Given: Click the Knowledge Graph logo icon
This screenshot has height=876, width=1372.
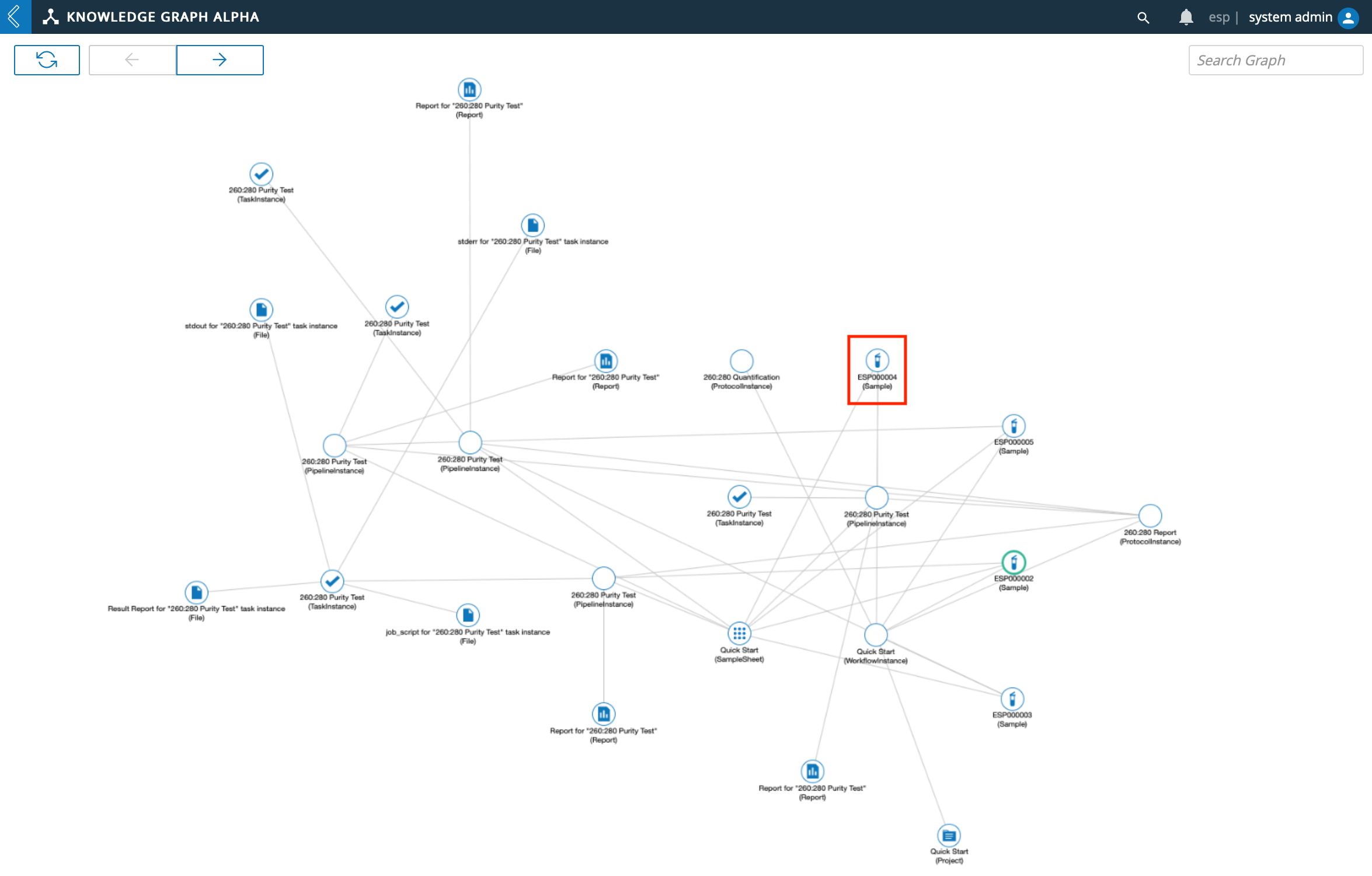Looking at the screenshot, I should click(51, 17).
